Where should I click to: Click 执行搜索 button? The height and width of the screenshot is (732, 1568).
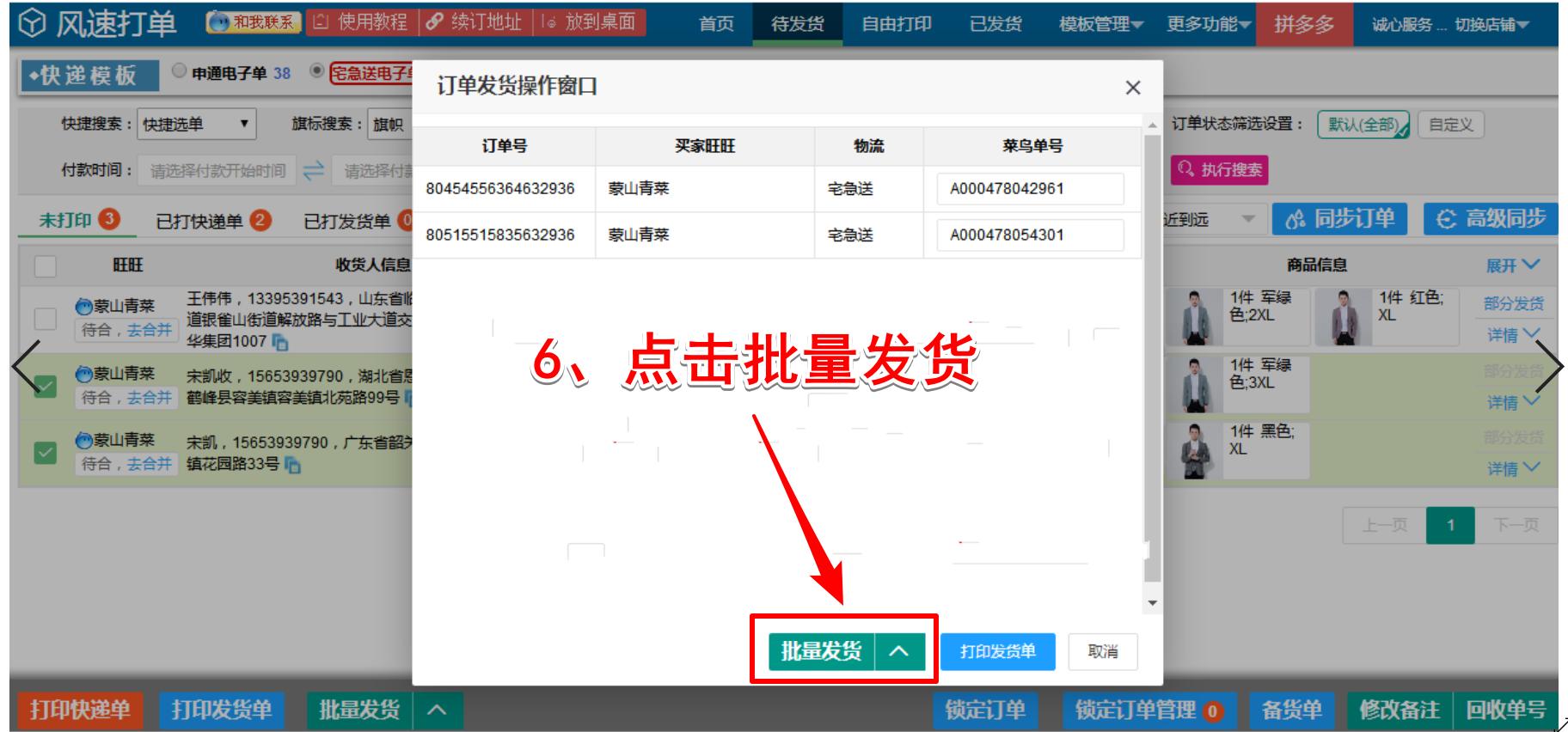1219,170
